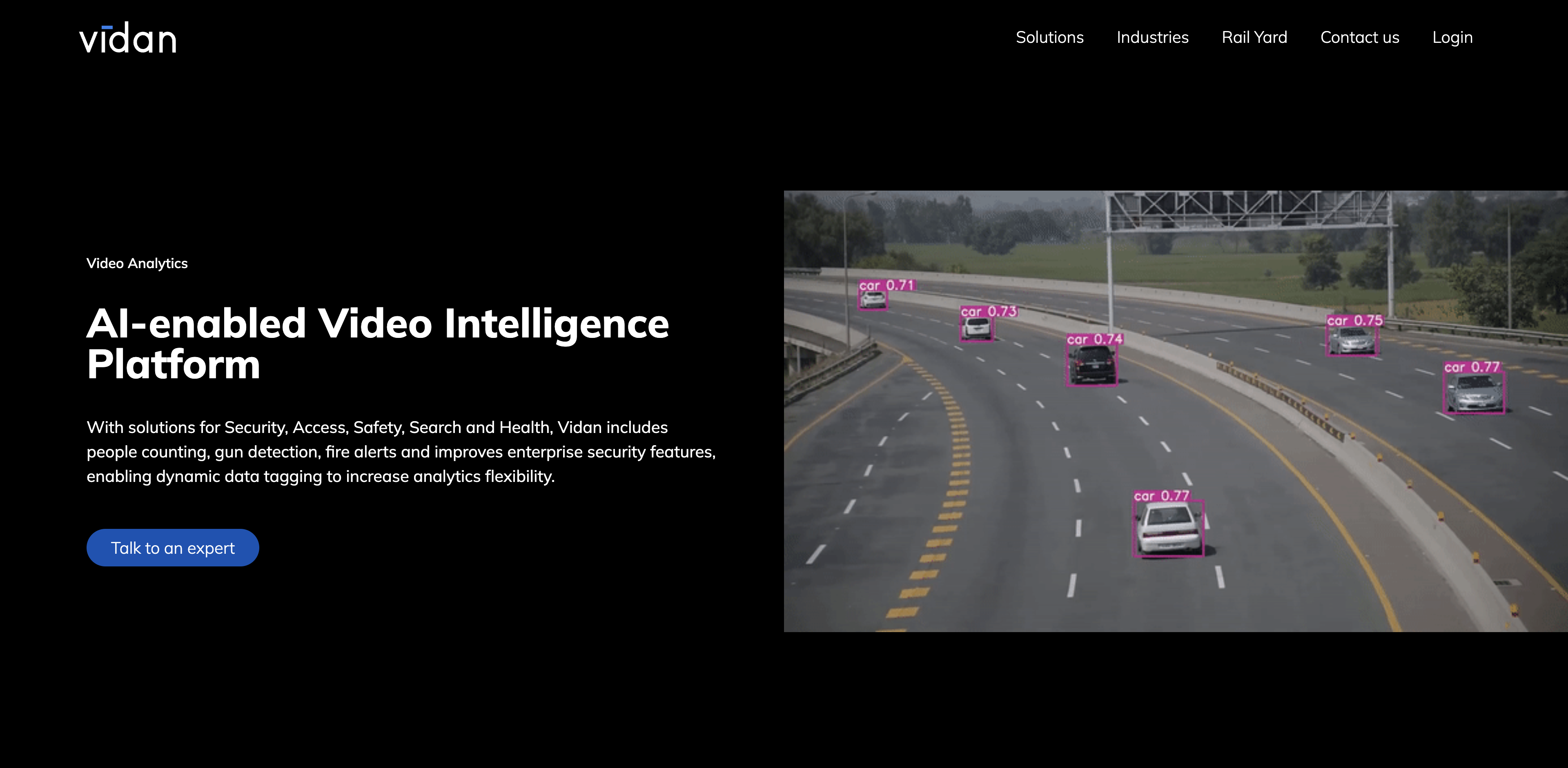This screenshot has height=768, width=1568.
Task: Expand the Industries dropdown
Action: click(1152, 37)
